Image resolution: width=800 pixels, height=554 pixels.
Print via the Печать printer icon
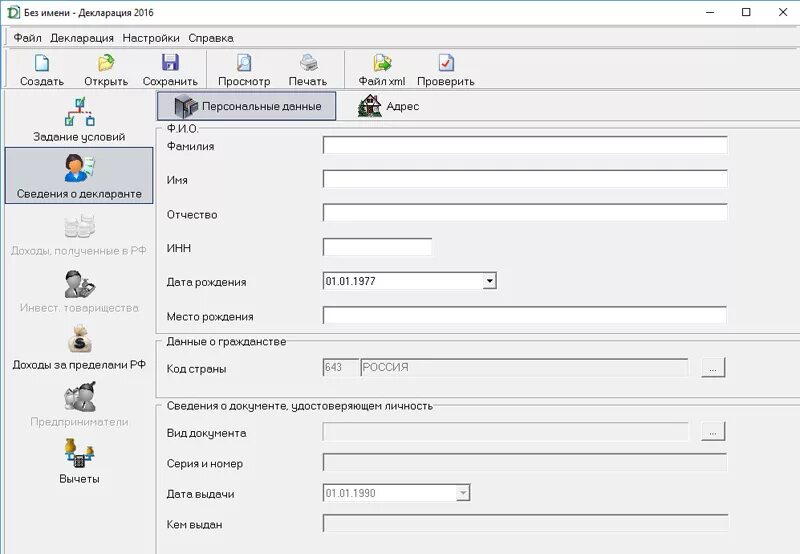click(308, 63)
